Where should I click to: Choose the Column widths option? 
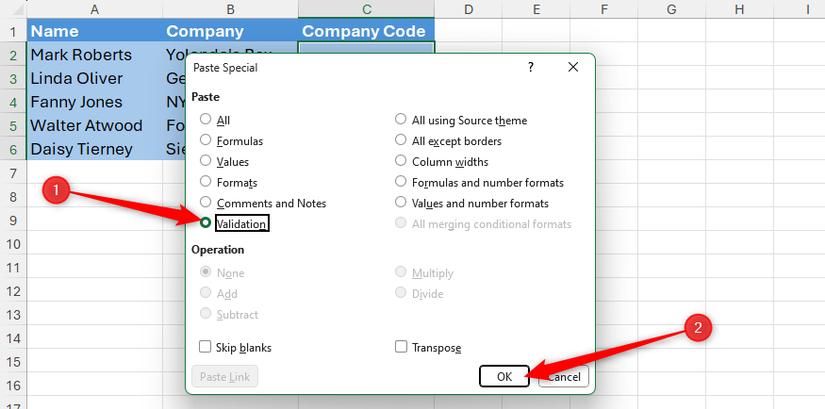(x=401, y=161)
